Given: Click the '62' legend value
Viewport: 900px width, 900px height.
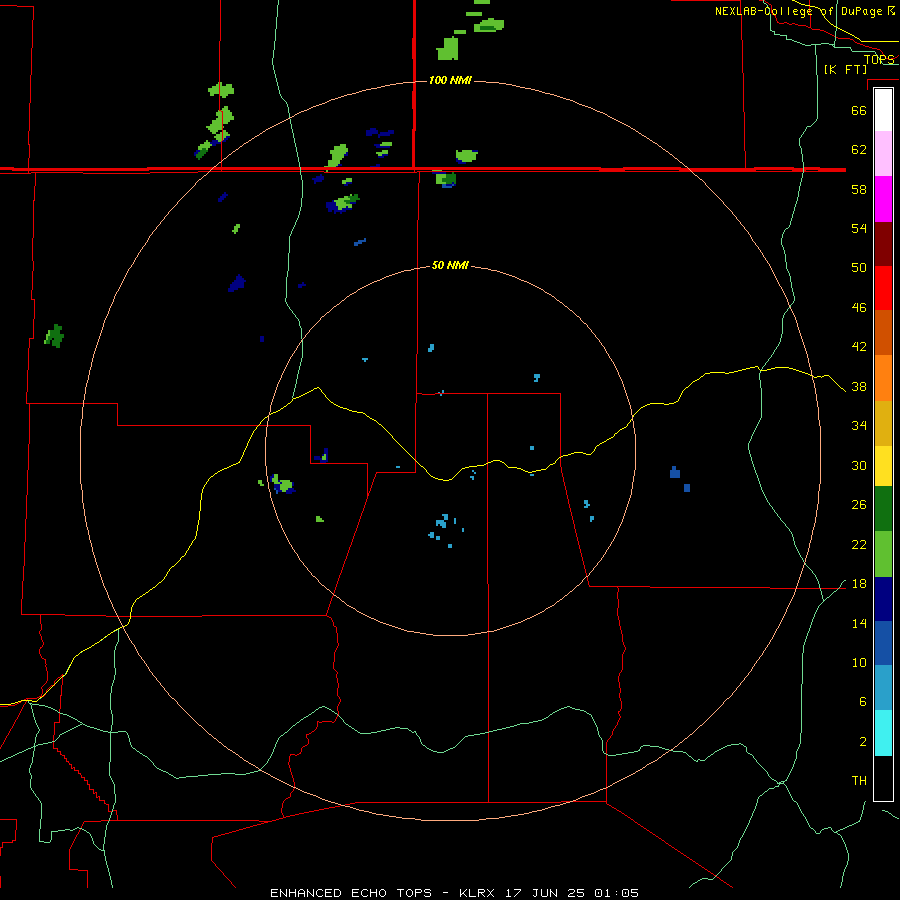Looking at the screenshot, I should point(859,150).
